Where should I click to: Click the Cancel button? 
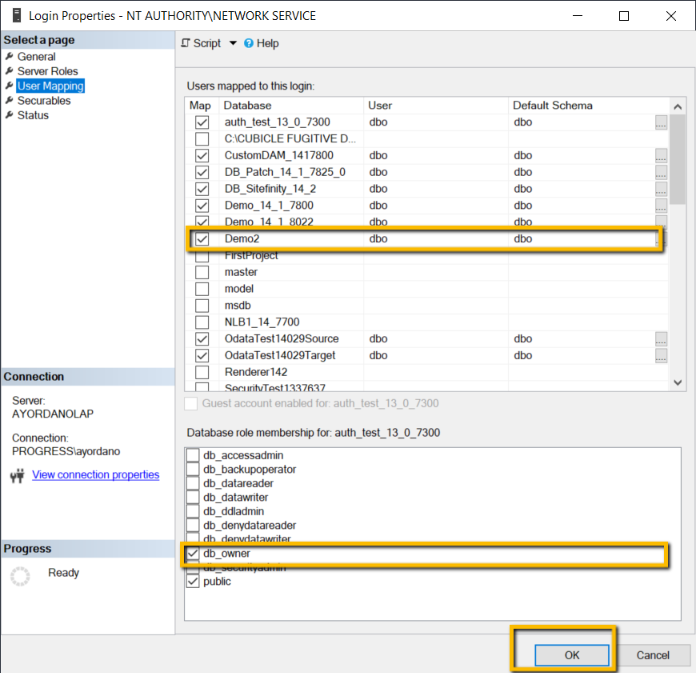[652, 655]
